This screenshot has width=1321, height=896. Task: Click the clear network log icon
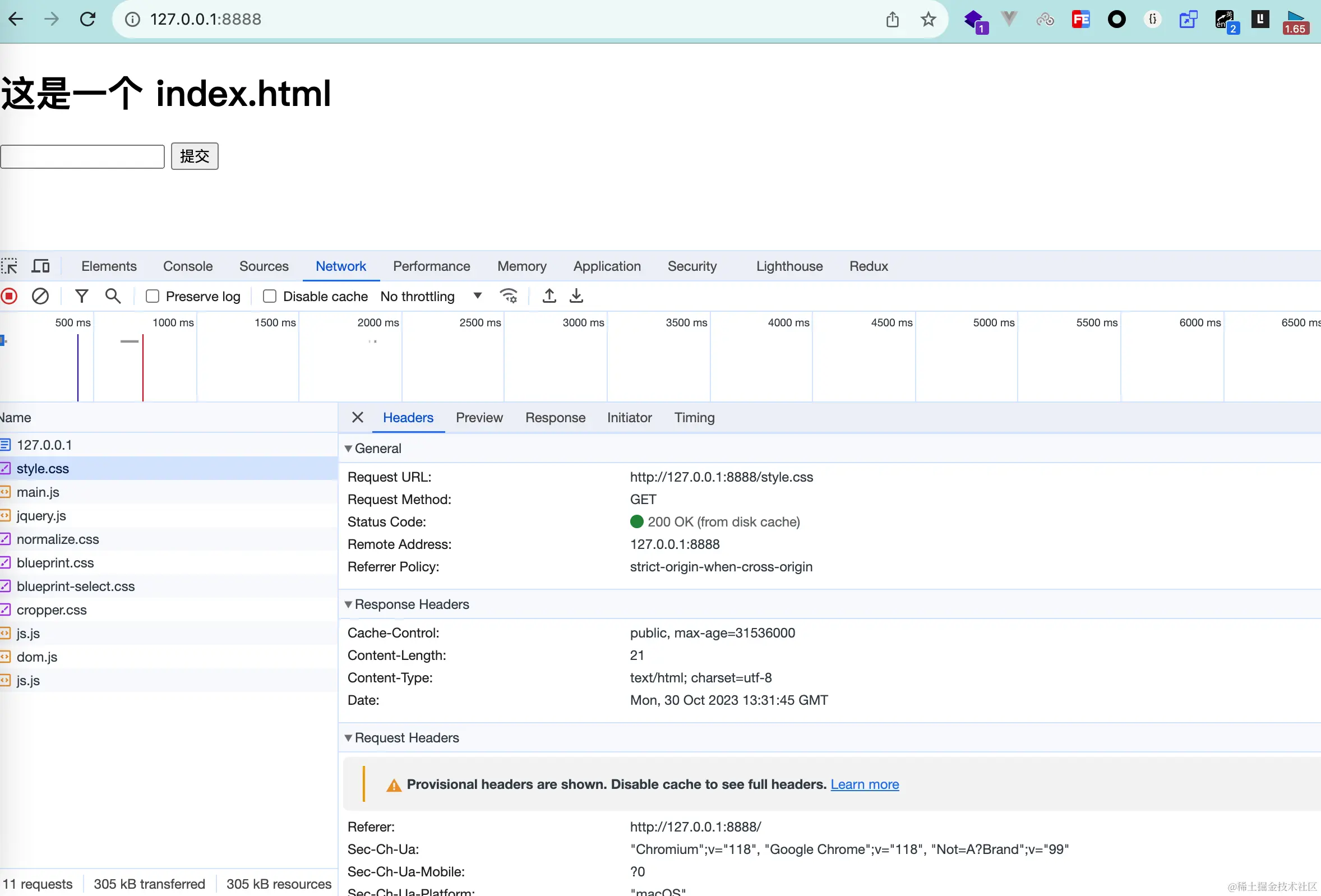pyautogui.click(x=40, y=296)
